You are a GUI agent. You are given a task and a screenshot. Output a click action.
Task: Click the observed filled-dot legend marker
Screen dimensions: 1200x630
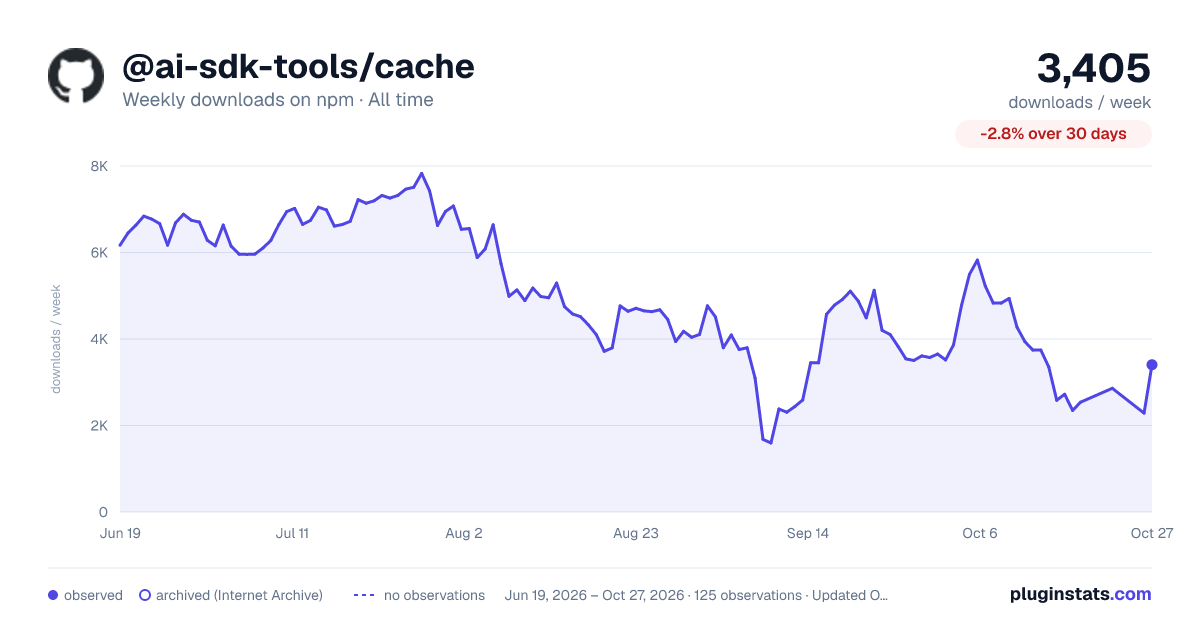[x=53, y=595]
